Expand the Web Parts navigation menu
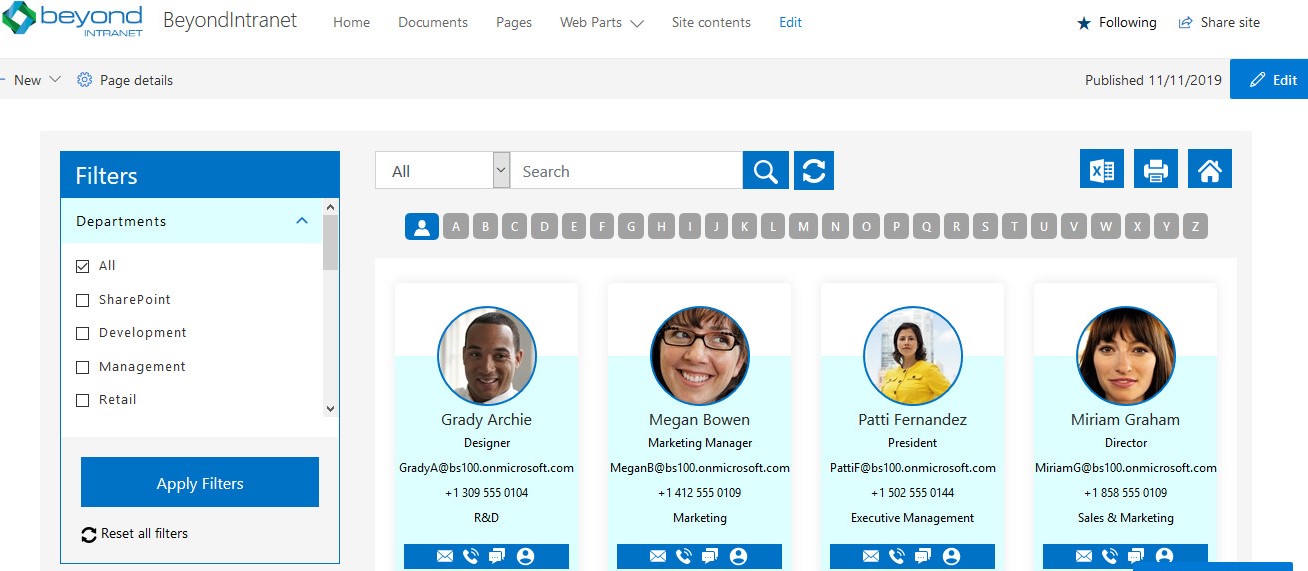The height and width of the screenshot is (571, 1308). 601,22
